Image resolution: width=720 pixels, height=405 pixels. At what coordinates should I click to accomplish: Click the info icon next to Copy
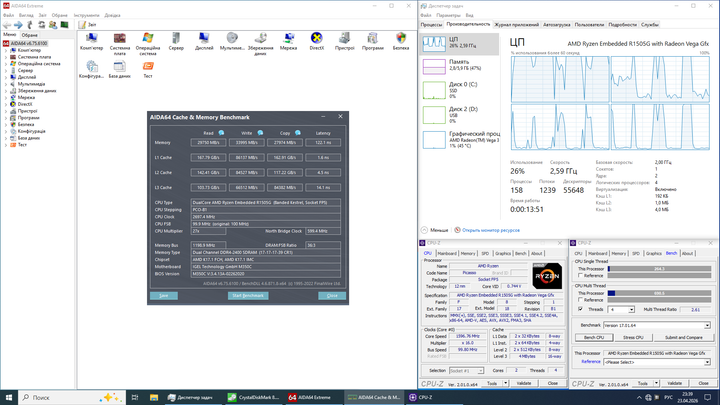coord(298,133)
